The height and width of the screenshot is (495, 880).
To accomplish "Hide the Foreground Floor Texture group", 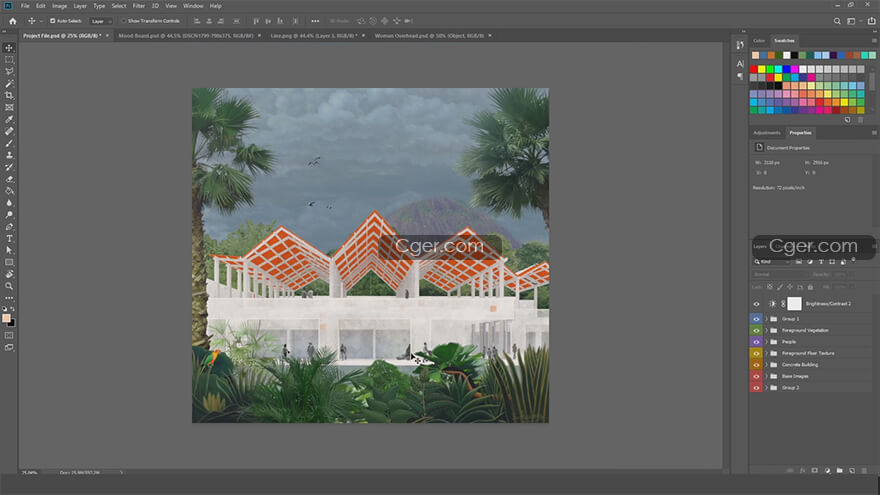I will coord(756,354).
